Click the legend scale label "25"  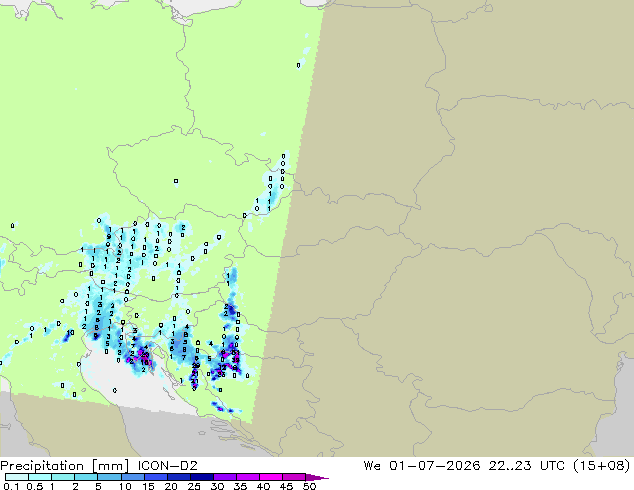(x=194, y=486)
